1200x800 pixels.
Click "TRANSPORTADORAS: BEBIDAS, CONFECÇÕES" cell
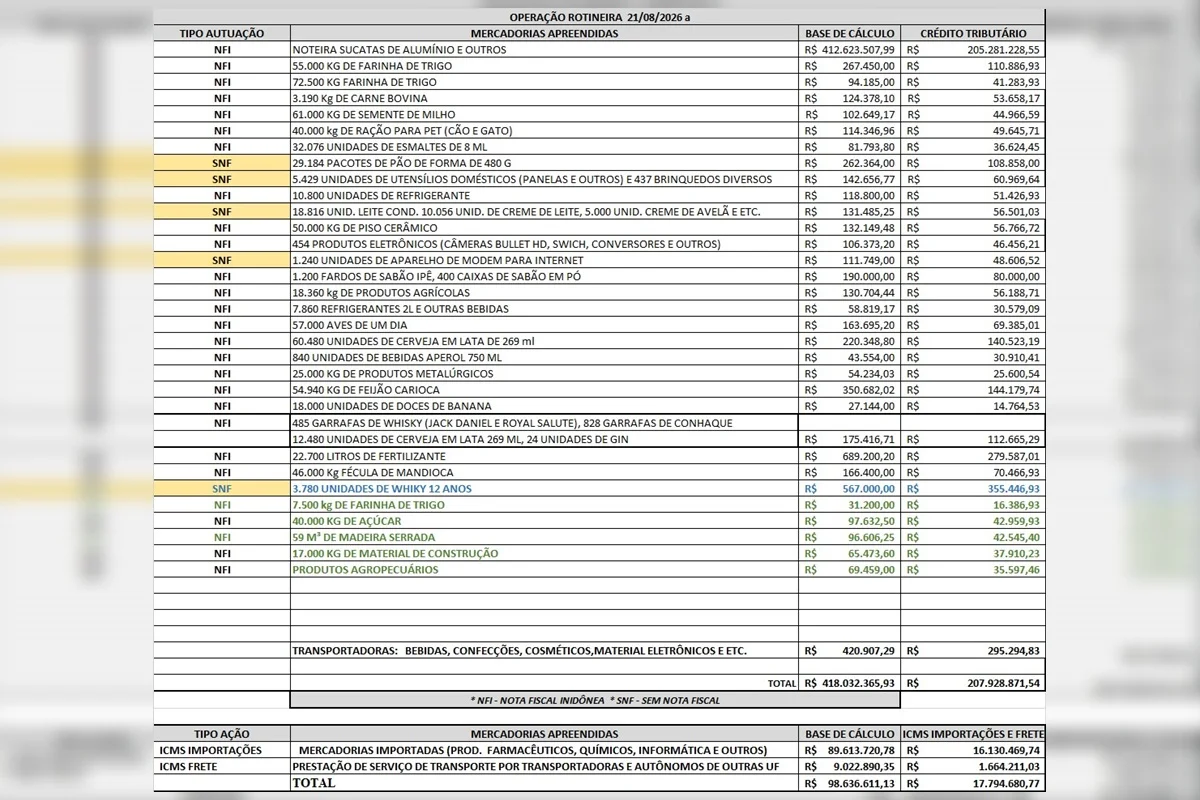pyautogui.click(x=545, y=650)
